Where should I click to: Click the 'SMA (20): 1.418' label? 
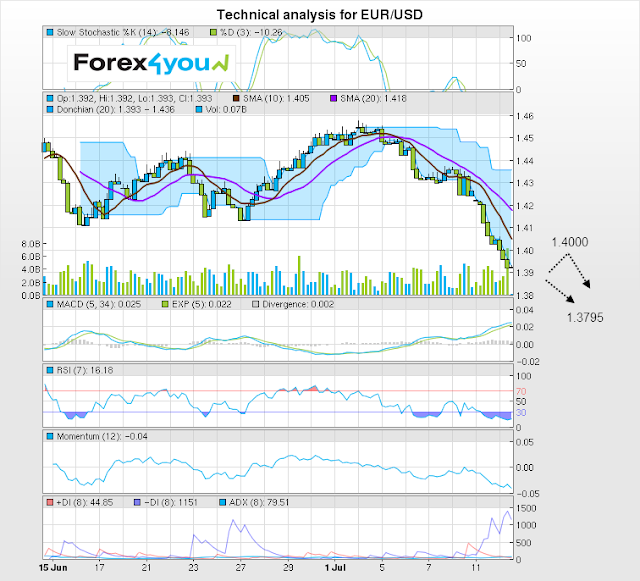click(373, 98)
